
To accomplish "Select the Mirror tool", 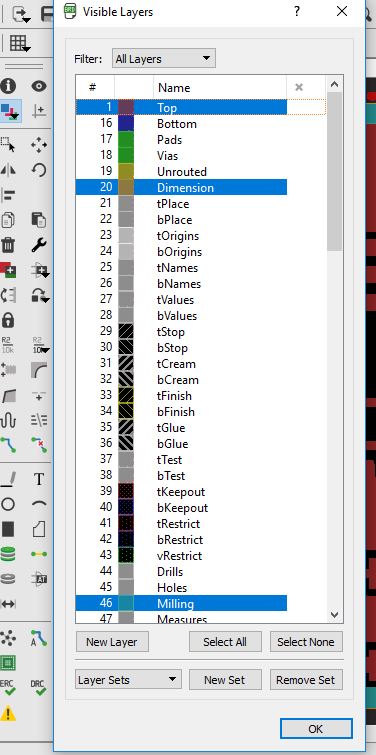I will [x=8, y=169].
